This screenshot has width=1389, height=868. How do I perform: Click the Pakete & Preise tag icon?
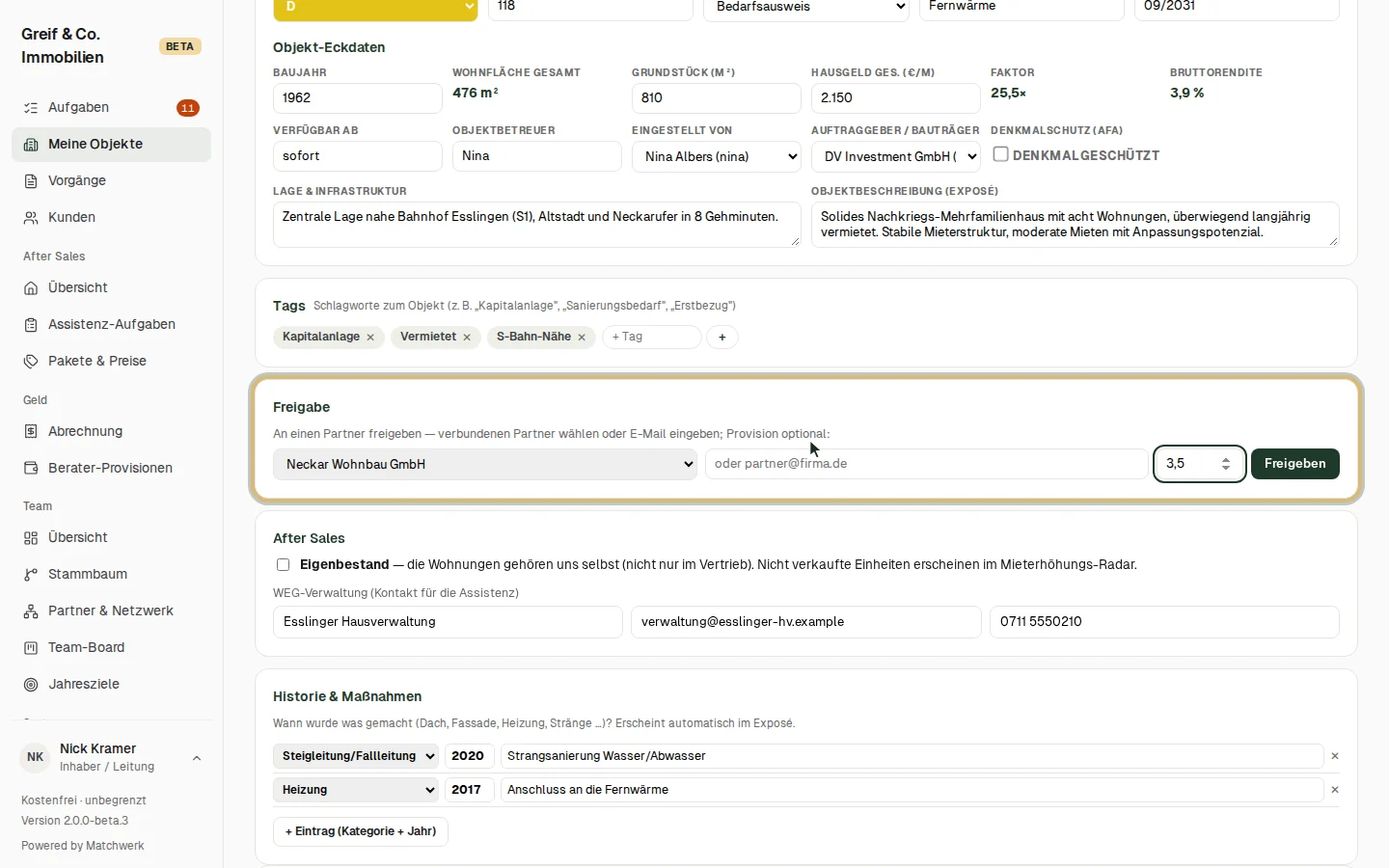[x=31, y=362]
